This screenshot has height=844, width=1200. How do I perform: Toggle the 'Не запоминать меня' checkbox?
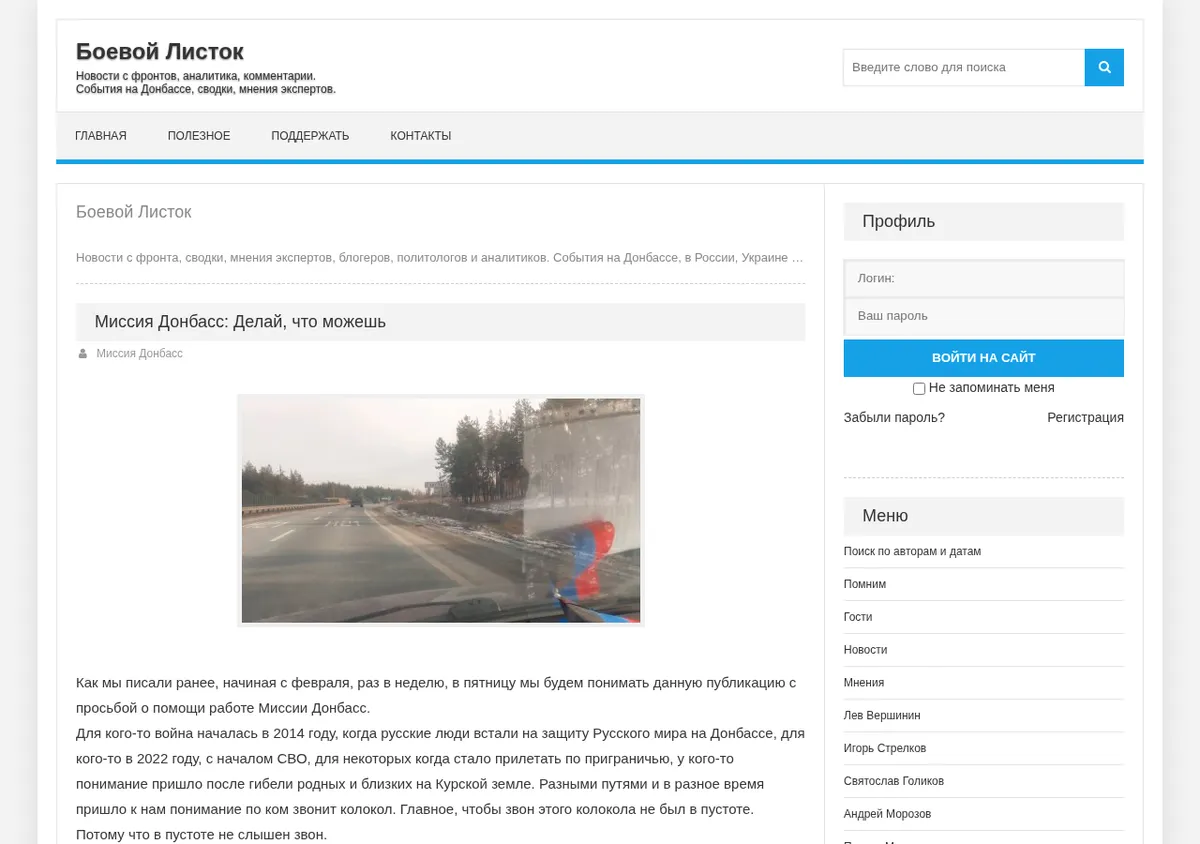pos(919,388)
